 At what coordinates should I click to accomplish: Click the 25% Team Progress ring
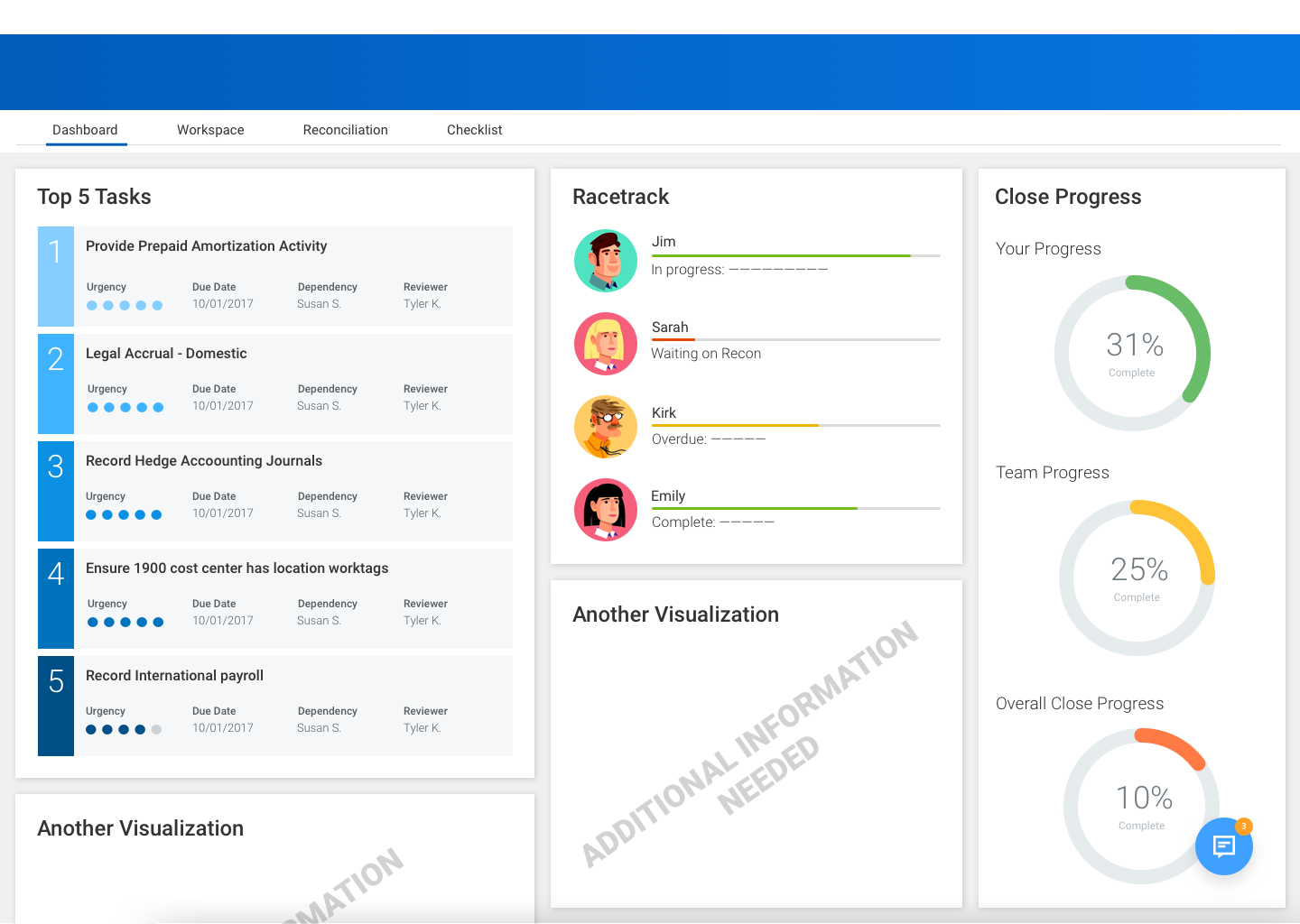click(x=1137, y=577)
